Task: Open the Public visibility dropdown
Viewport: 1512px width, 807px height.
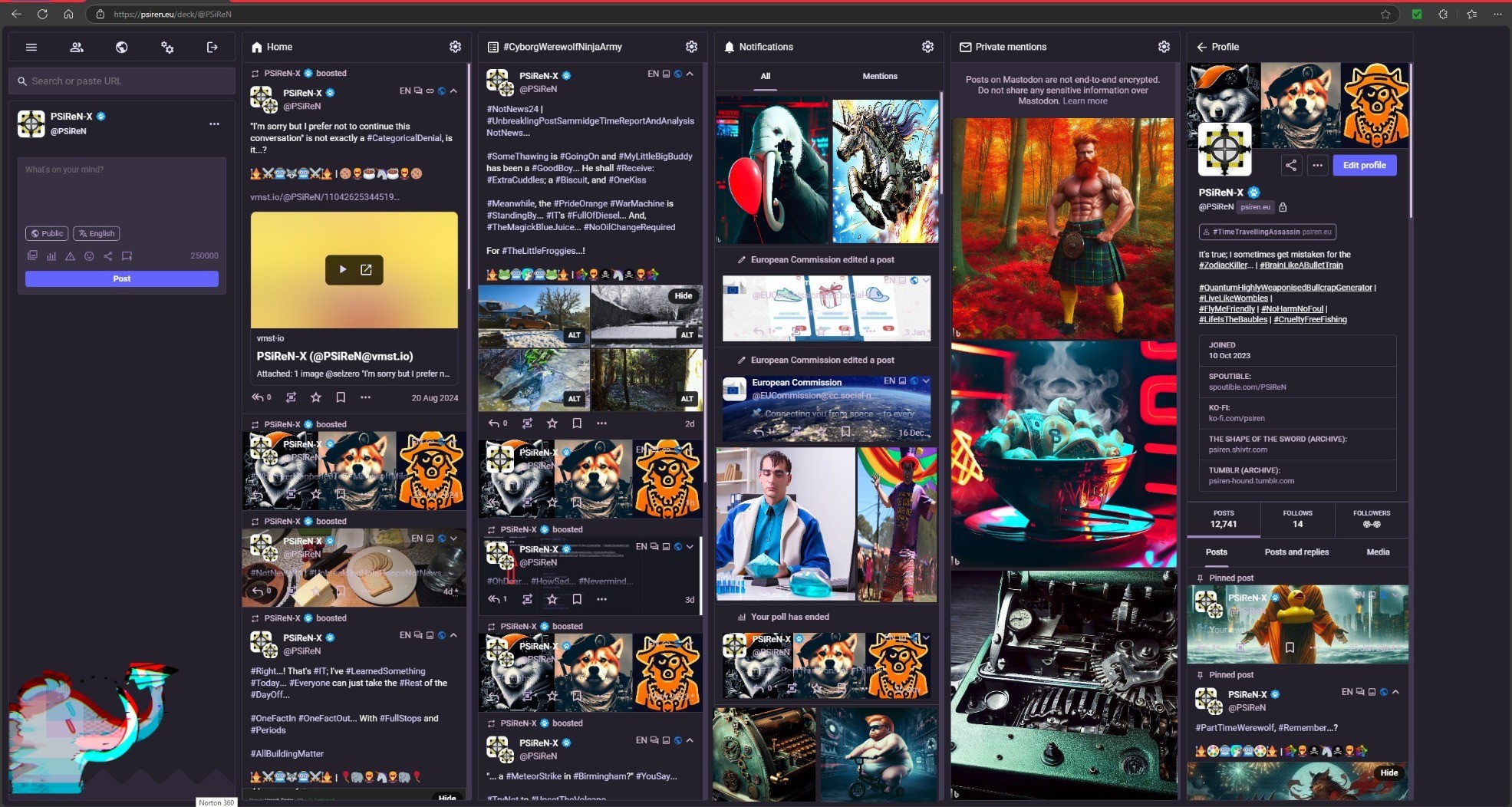Action: [x=47, y=233]
